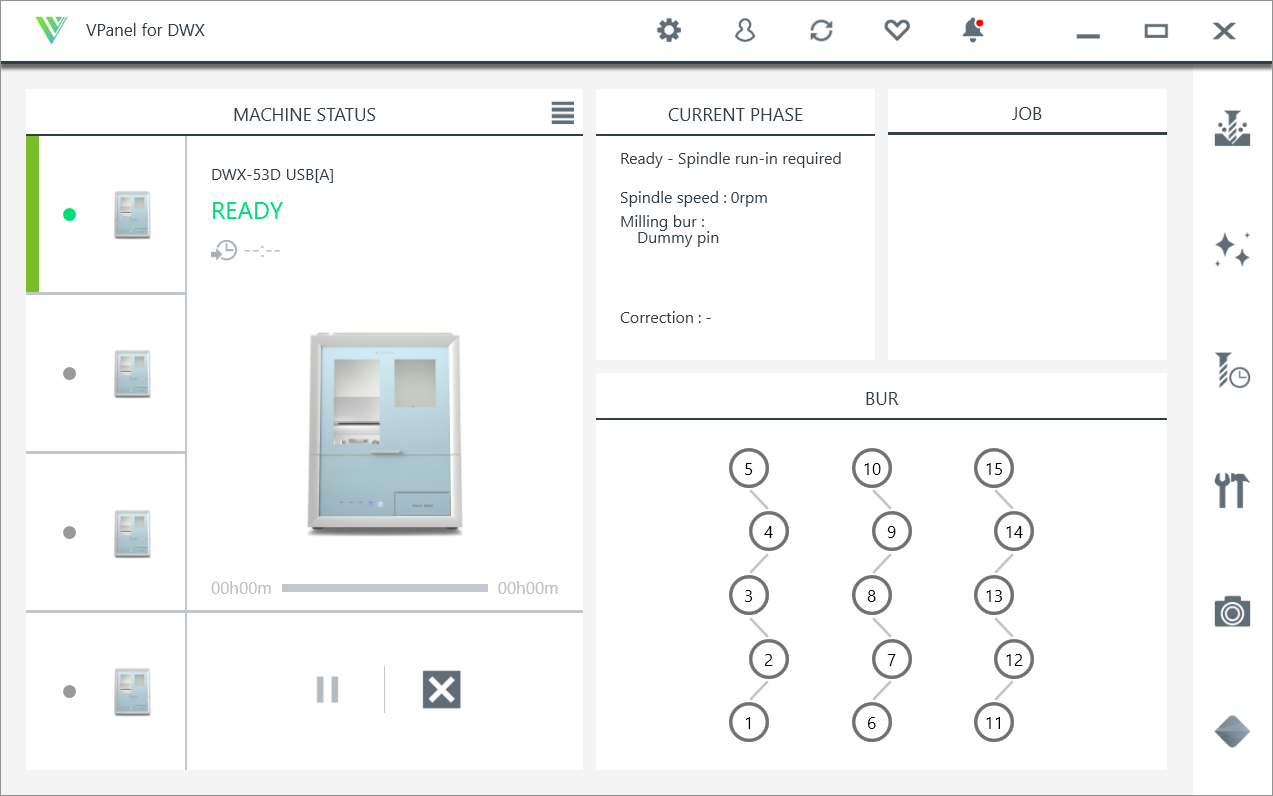
Task: Select bur slot 9
Action: click(x=892, y=532)
